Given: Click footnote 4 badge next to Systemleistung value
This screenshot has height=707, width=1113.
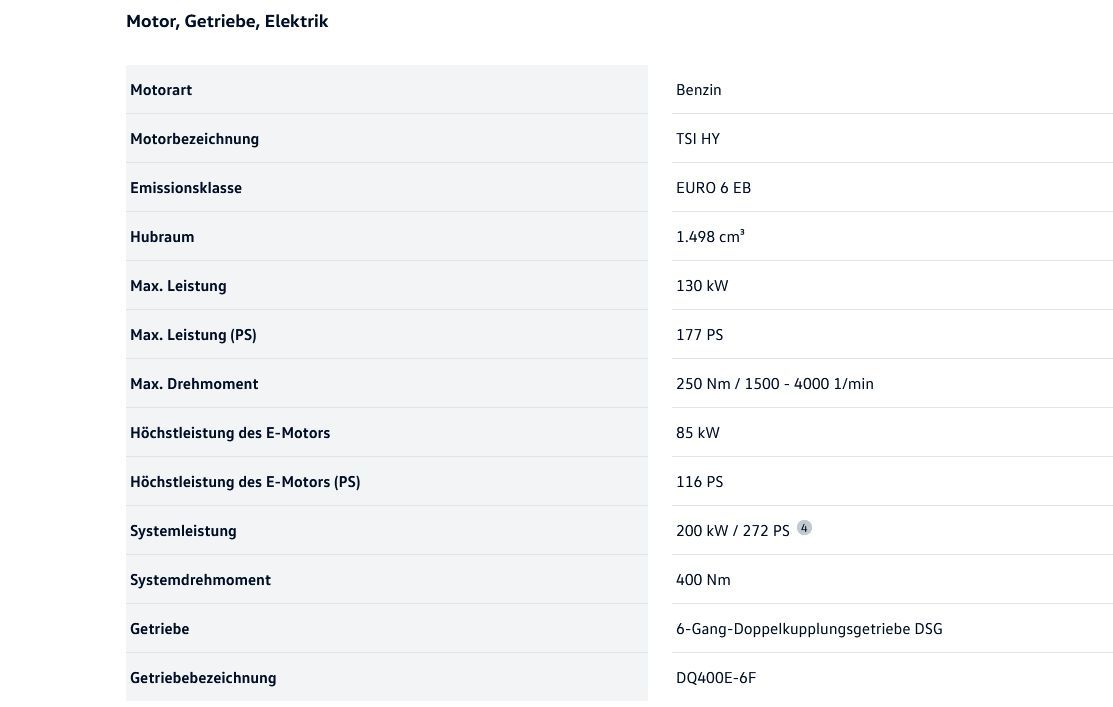Looking at the screenshot, I should click(804, 528).
